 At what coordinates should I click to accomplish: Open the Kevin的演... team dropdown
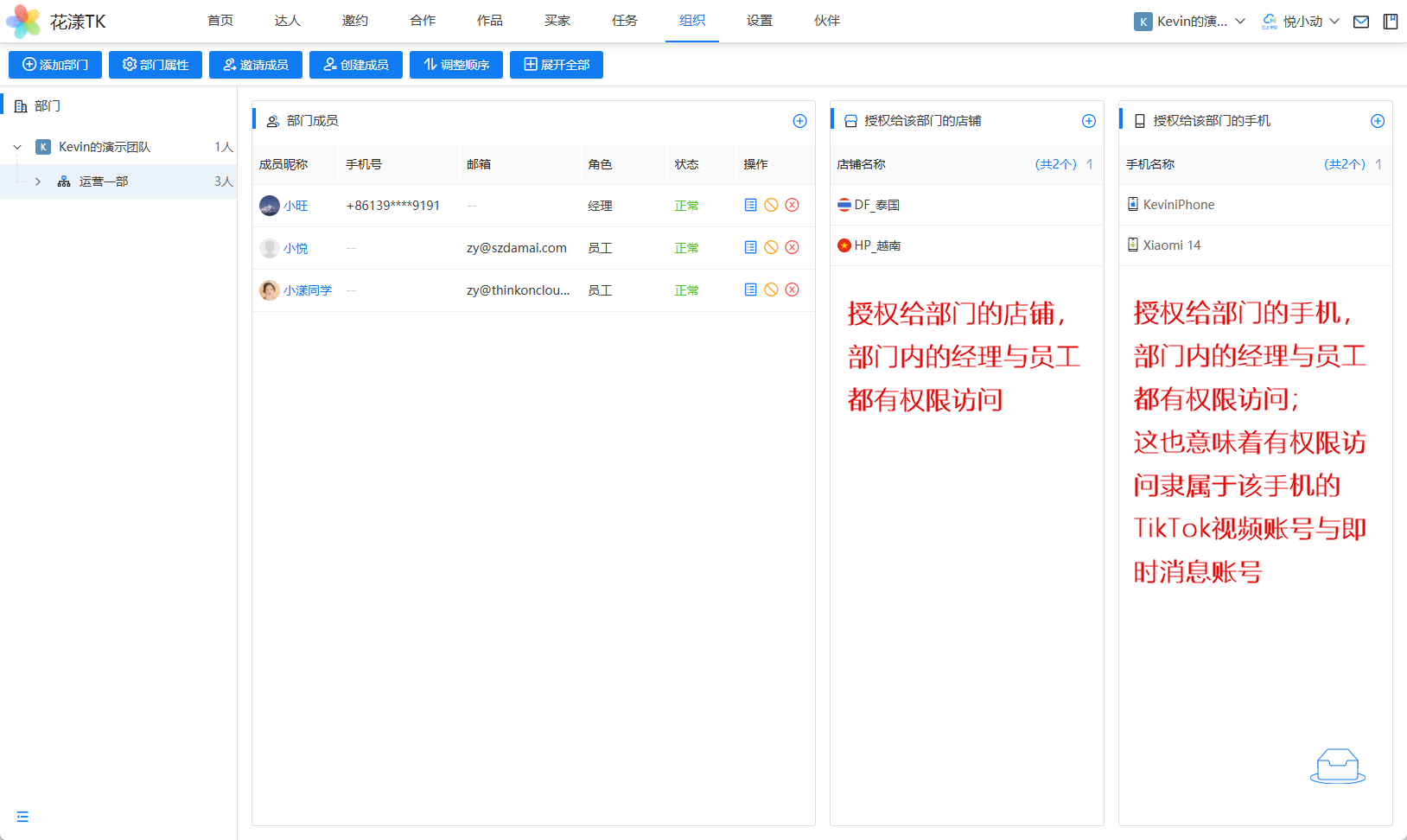[1190, 22]
